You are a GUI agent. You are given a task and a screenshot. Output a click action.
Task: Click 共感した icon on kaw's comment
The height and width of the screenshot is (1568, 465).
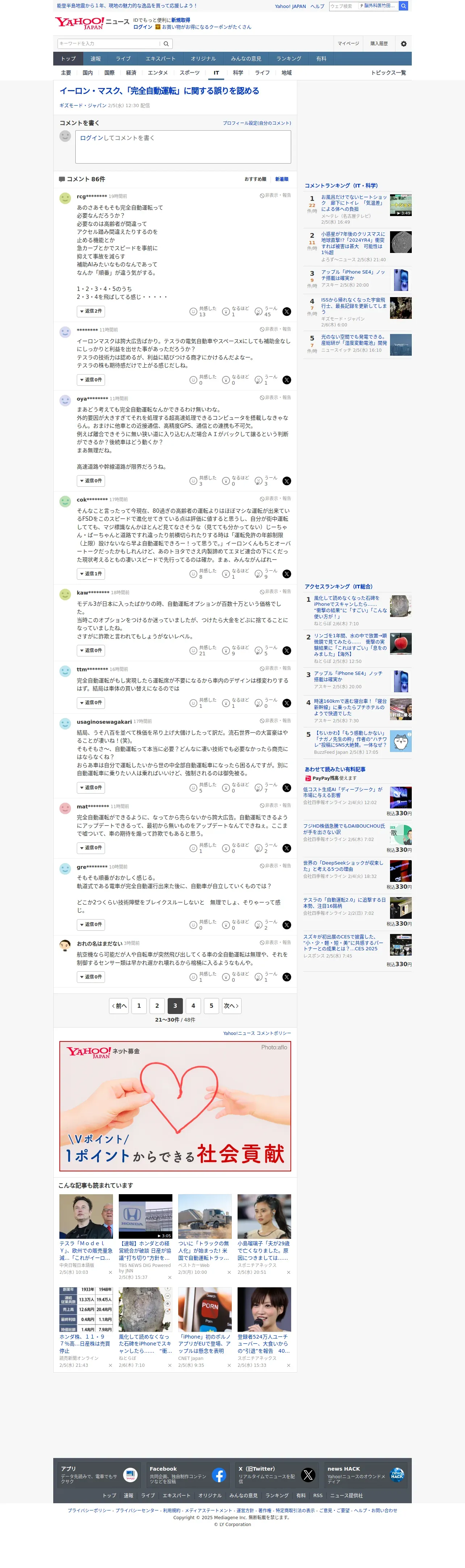pyautogui.click(x=193, y=651)
